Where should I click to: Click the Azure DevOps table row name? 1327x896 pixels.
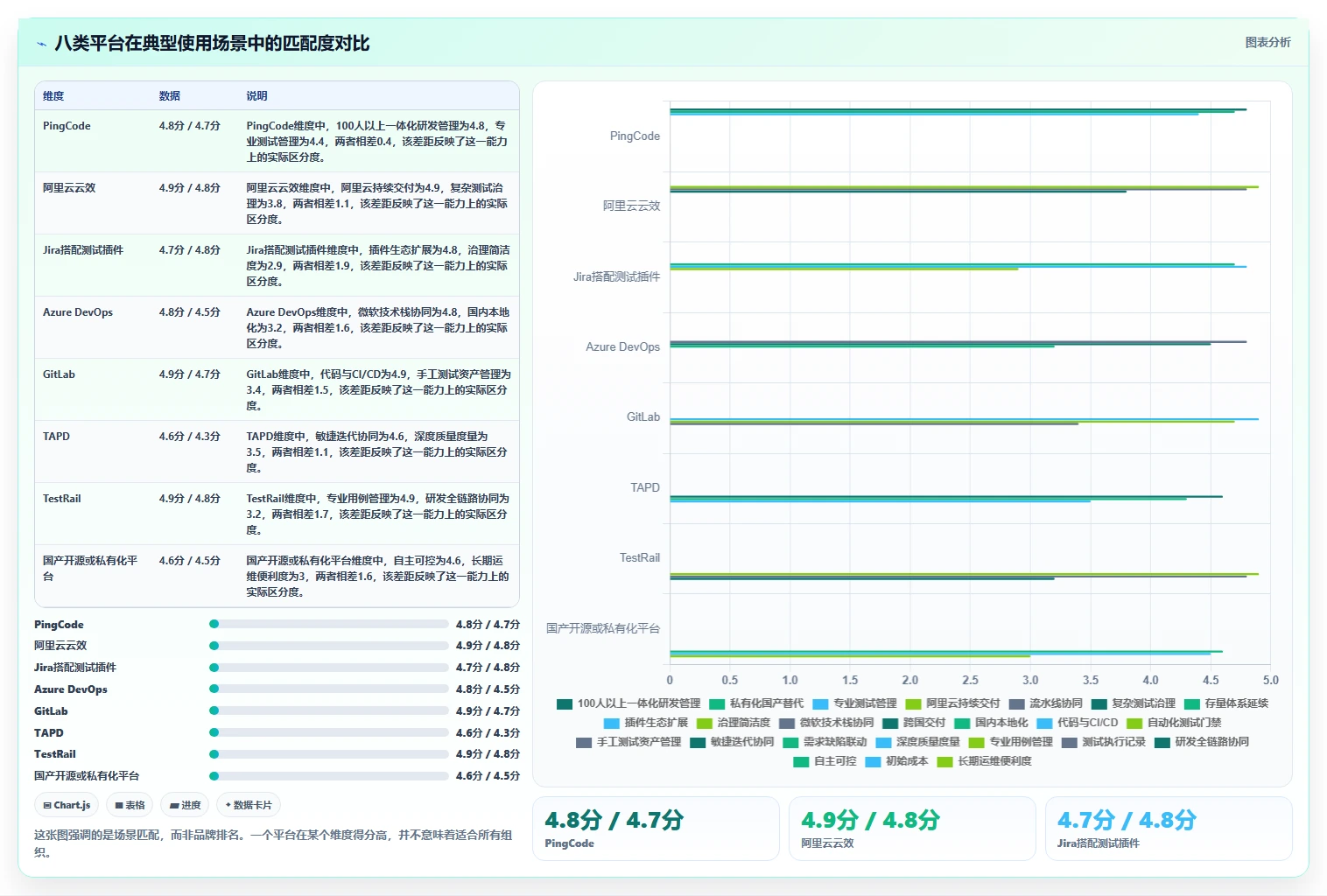[x=78, y=312]
